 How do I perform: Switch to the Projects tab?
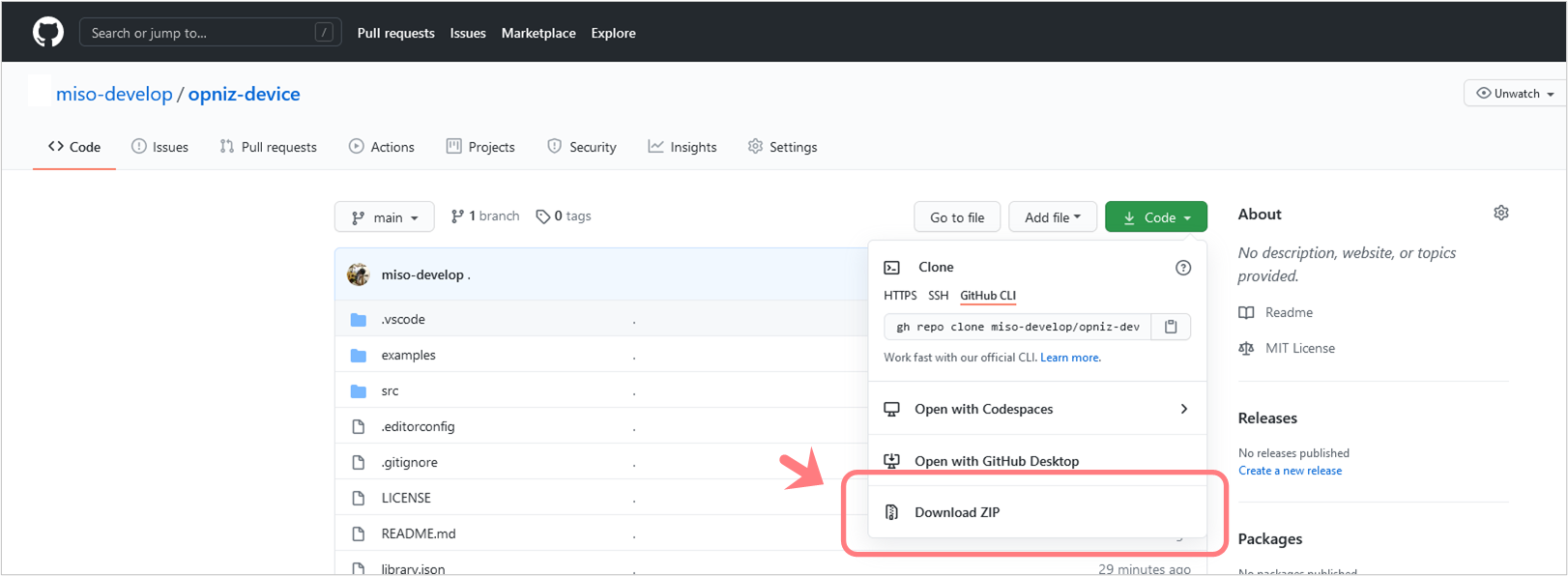480,147
